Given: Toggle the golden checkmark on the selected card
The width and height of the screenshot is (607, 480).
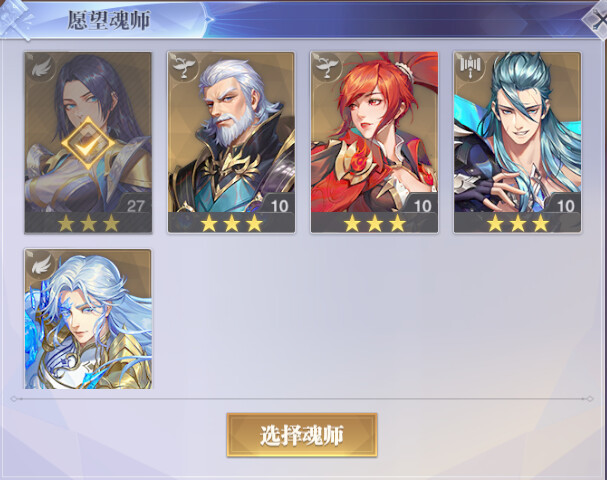Looking at the screenshot, I should coord(88,144).
